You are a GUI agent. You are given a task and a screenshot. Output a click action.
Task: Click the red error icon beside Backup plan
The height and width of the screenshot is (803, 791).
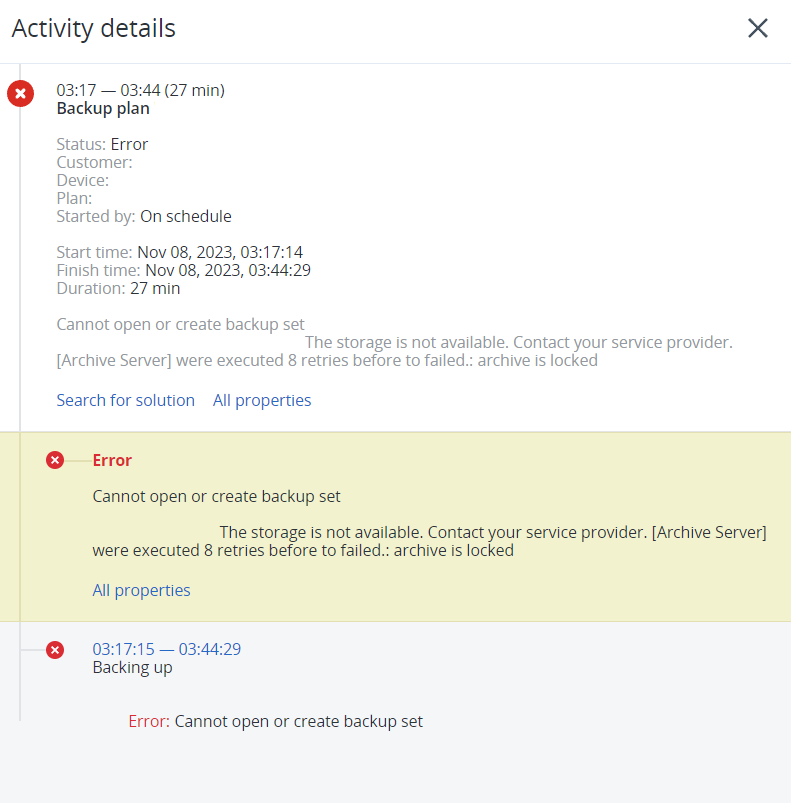point(20,93)
